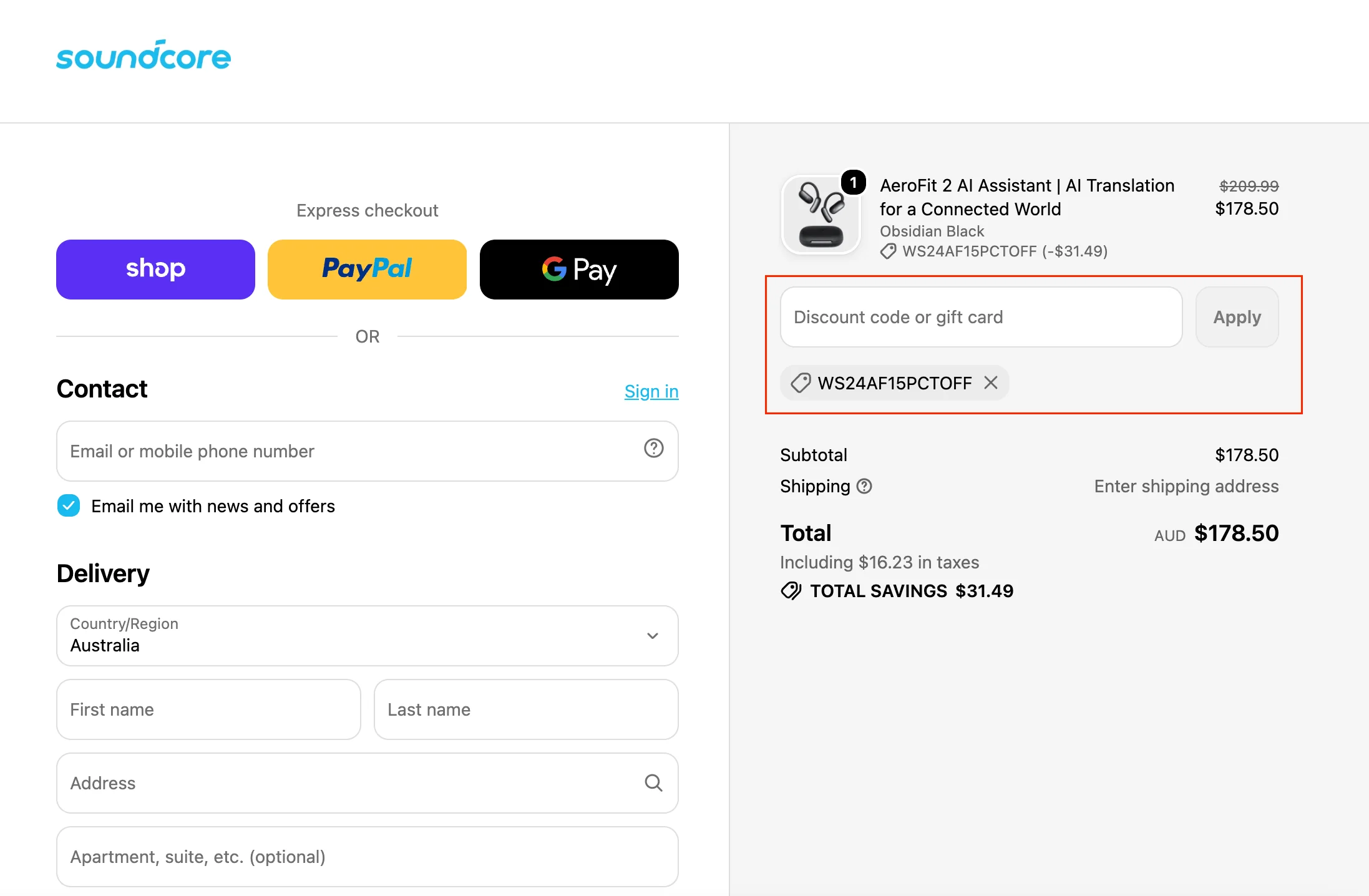Viewport: 1369px width, 896px height.
Task: Open the AeroFit 2 product thumbnail
Action: pos(821,215)
